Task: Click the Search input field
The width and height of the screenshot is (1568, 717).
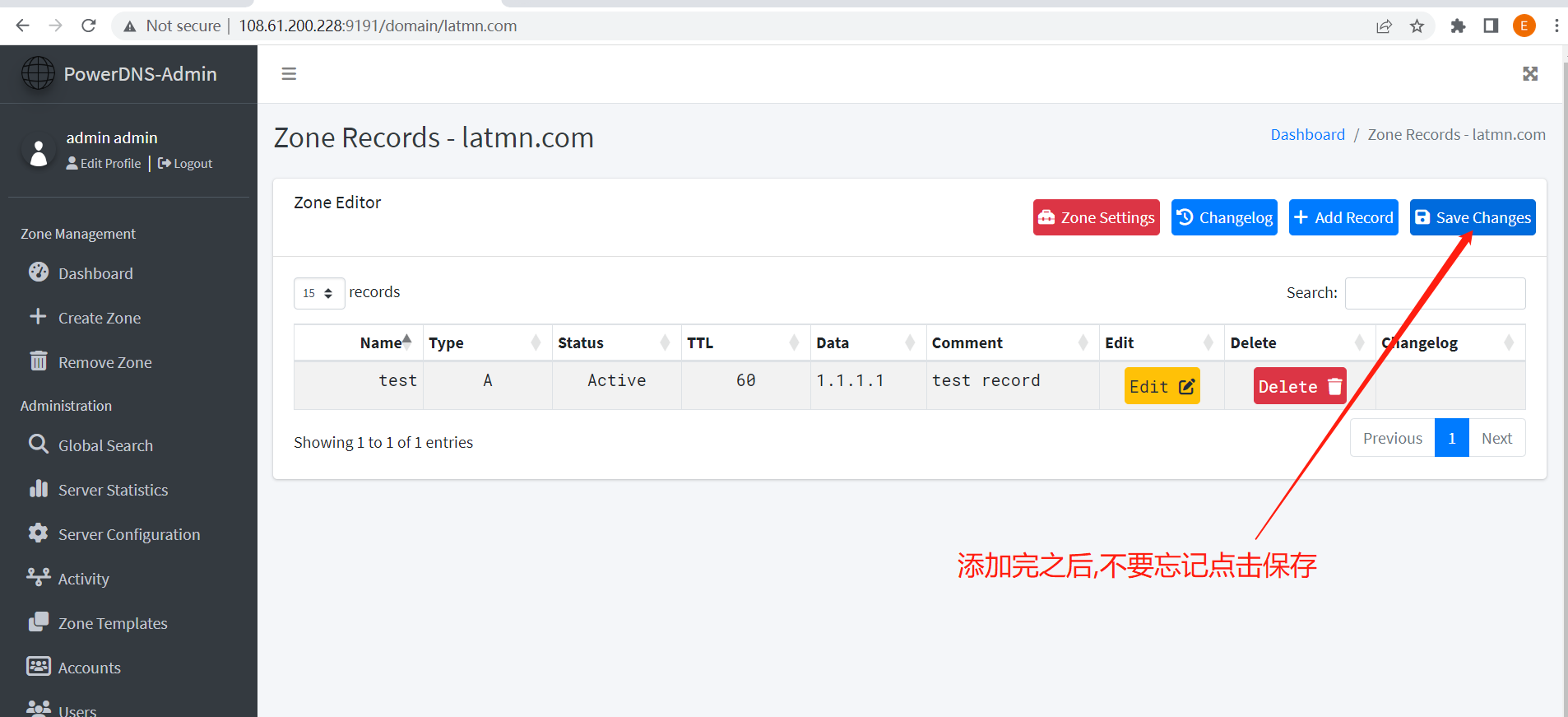Action: pyautogui.click(x=1435, y=293)
